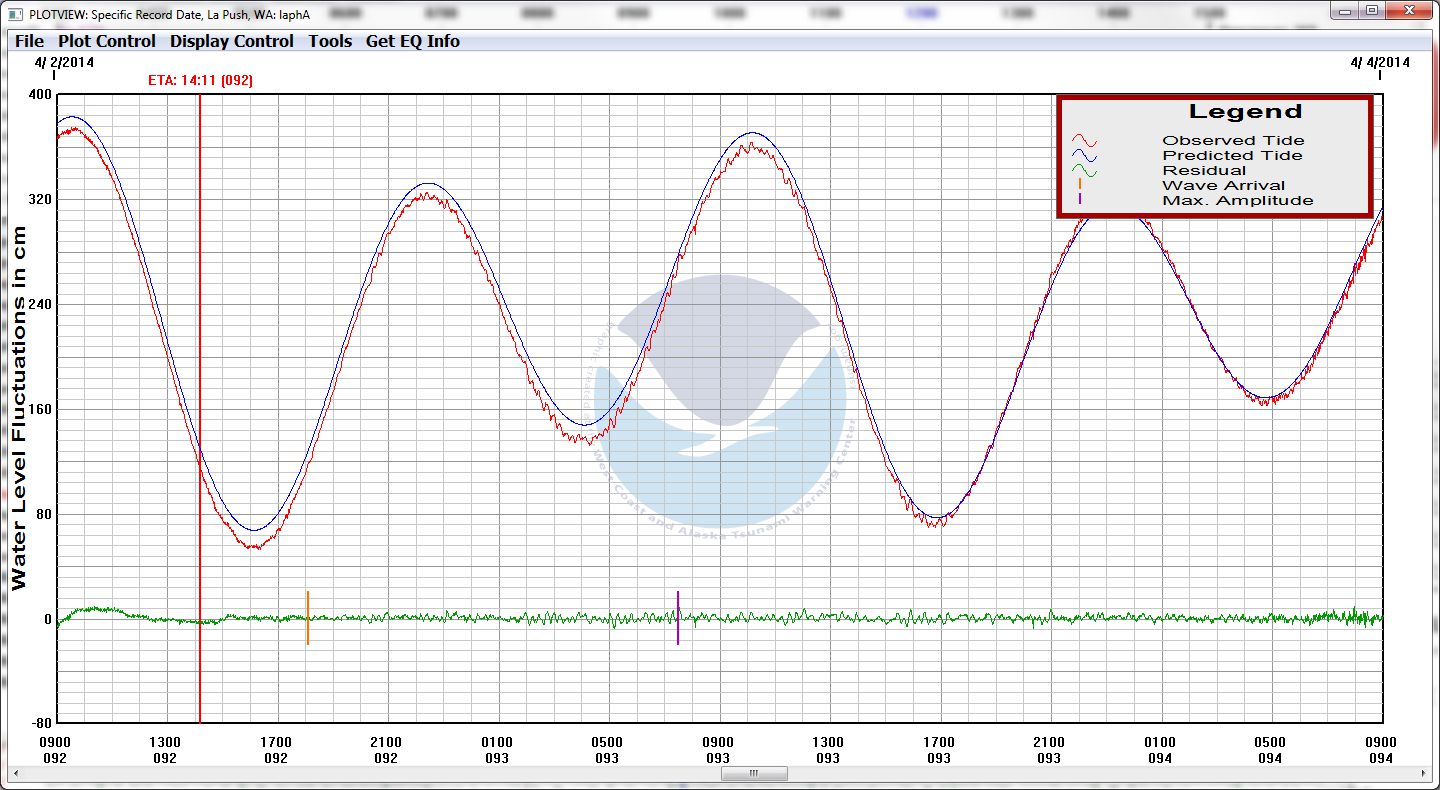Maximize the PLOTVIEW window
The height and width of the screenshot is (790, 1440).
pos(1372,10)
